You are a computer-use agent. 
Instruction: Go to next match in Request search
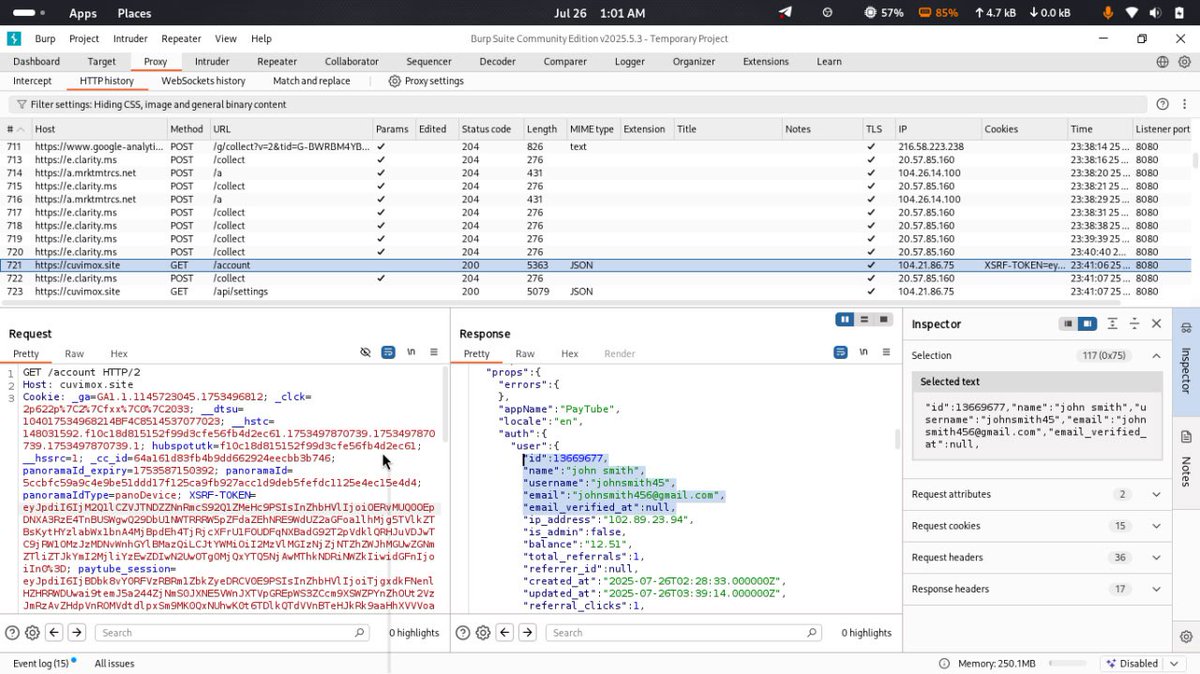77,633
